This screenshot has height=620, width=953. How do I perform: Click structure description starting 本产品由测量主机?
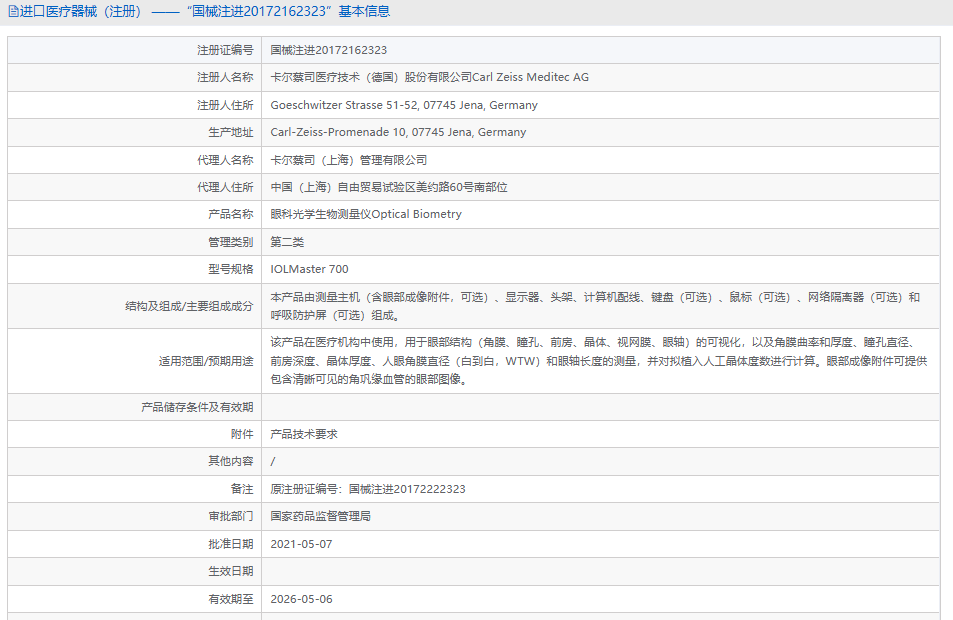pos(595,306)
